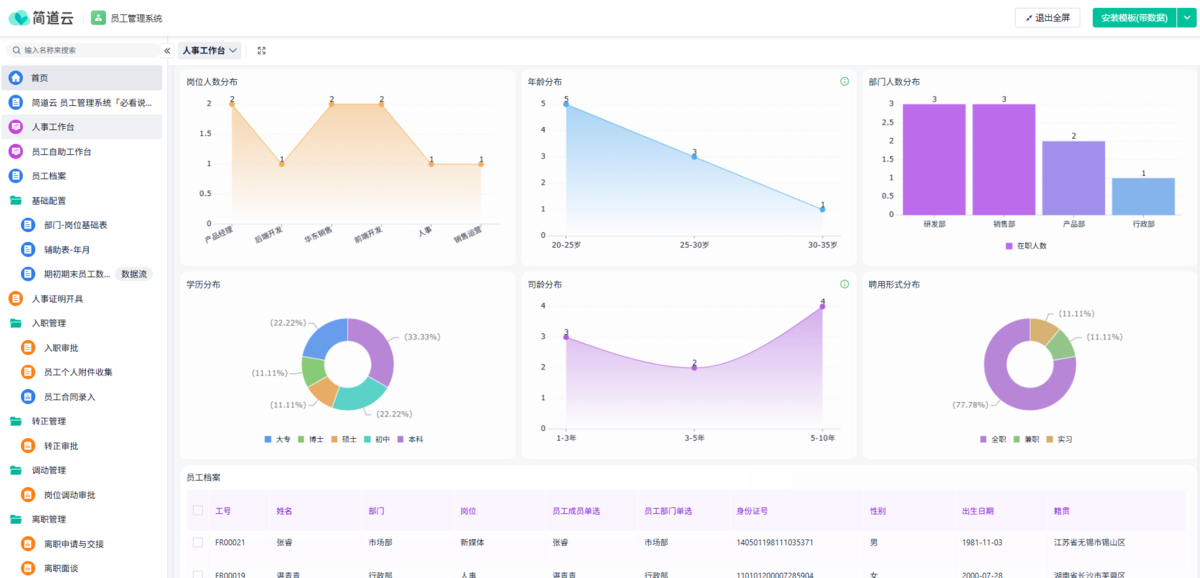
Task: Toggle the 大专 legend item in 学历分布
Action: (279, 439)
